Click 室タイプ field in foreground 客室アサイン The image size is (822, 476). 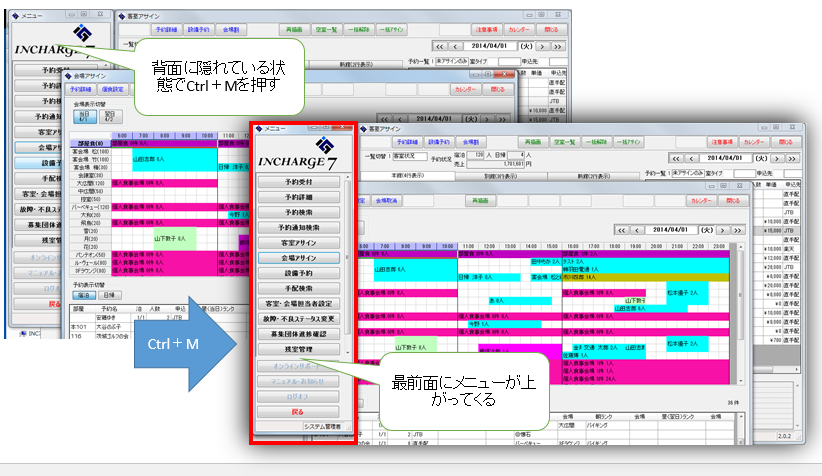[744, 173]
